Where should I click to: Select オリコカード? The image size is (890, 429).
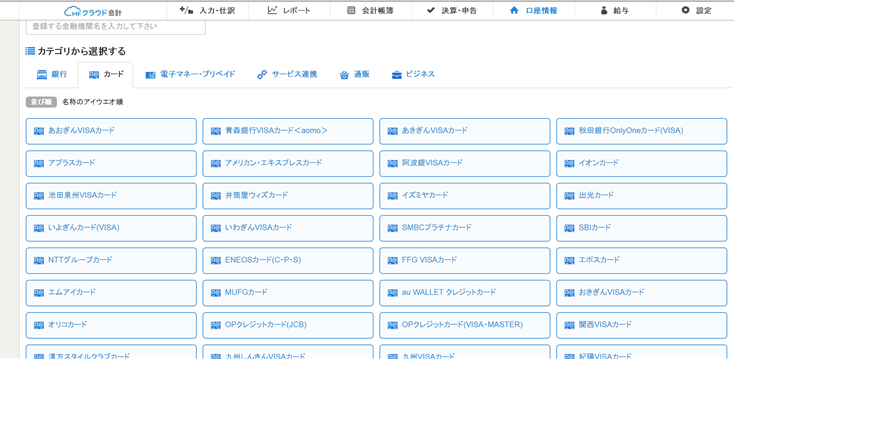[111, 325]
